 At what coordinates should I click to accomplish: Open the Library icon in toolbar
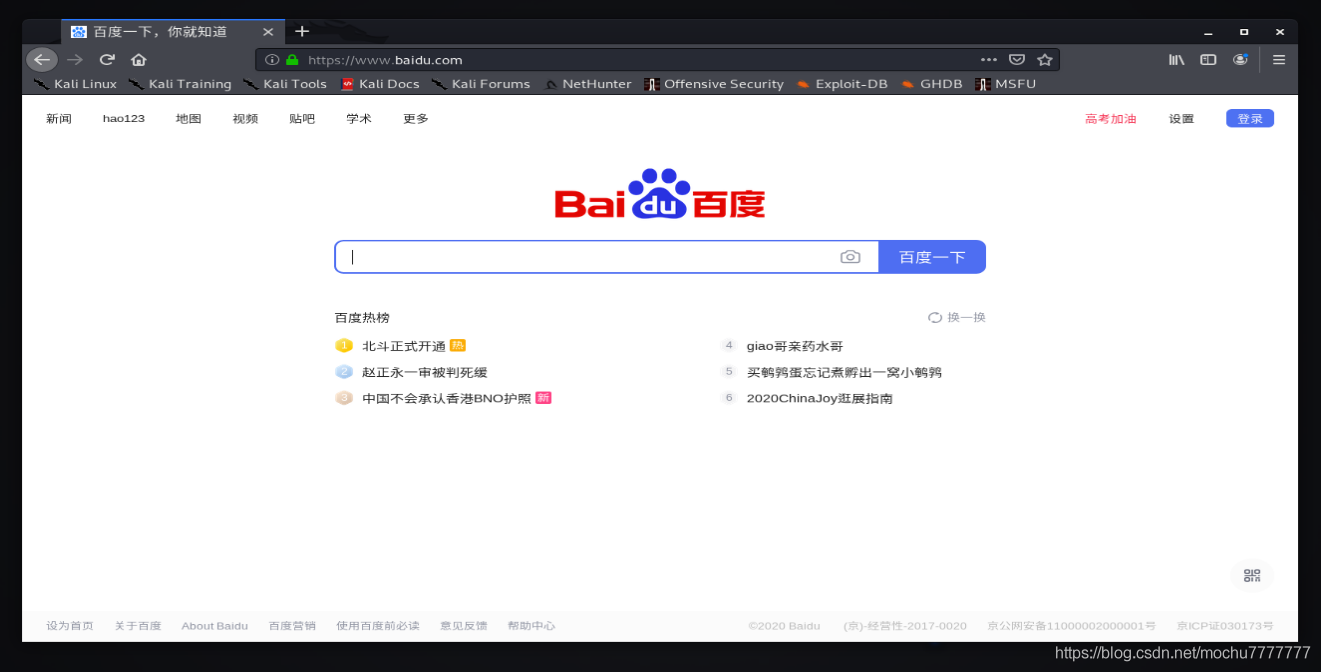pos(1177,60)
